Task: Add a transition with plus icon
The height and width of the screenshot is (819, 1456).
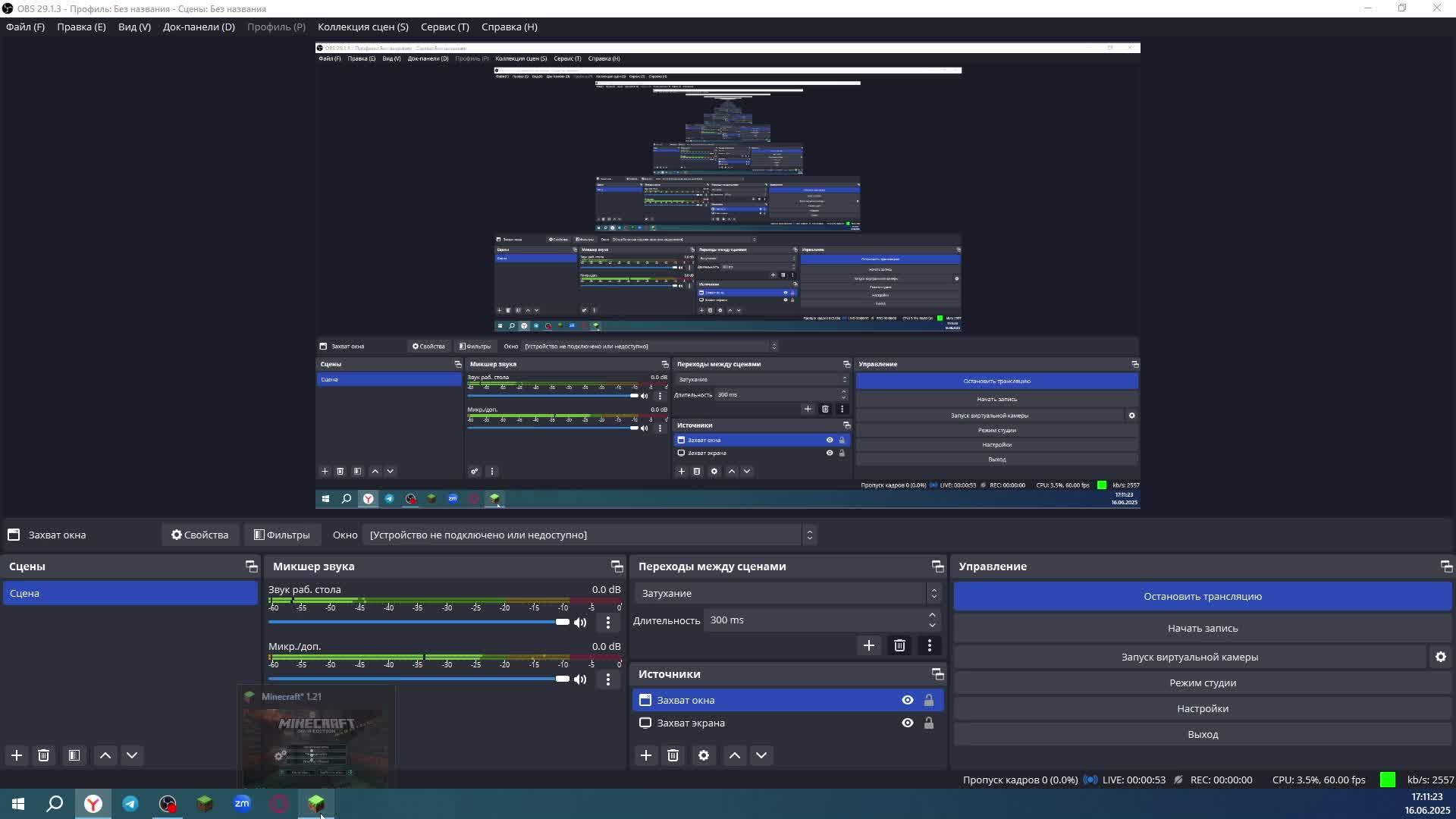Action: tap(869, 645)
